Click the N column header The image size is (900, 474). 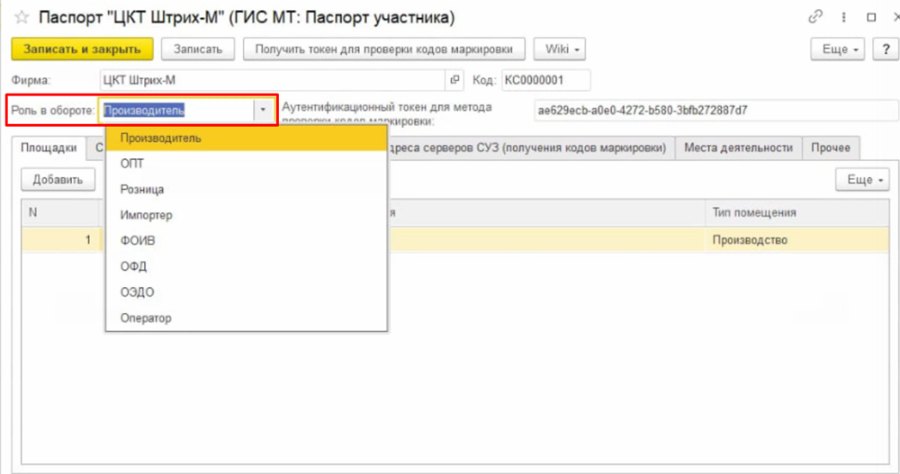tap(62, 213)
